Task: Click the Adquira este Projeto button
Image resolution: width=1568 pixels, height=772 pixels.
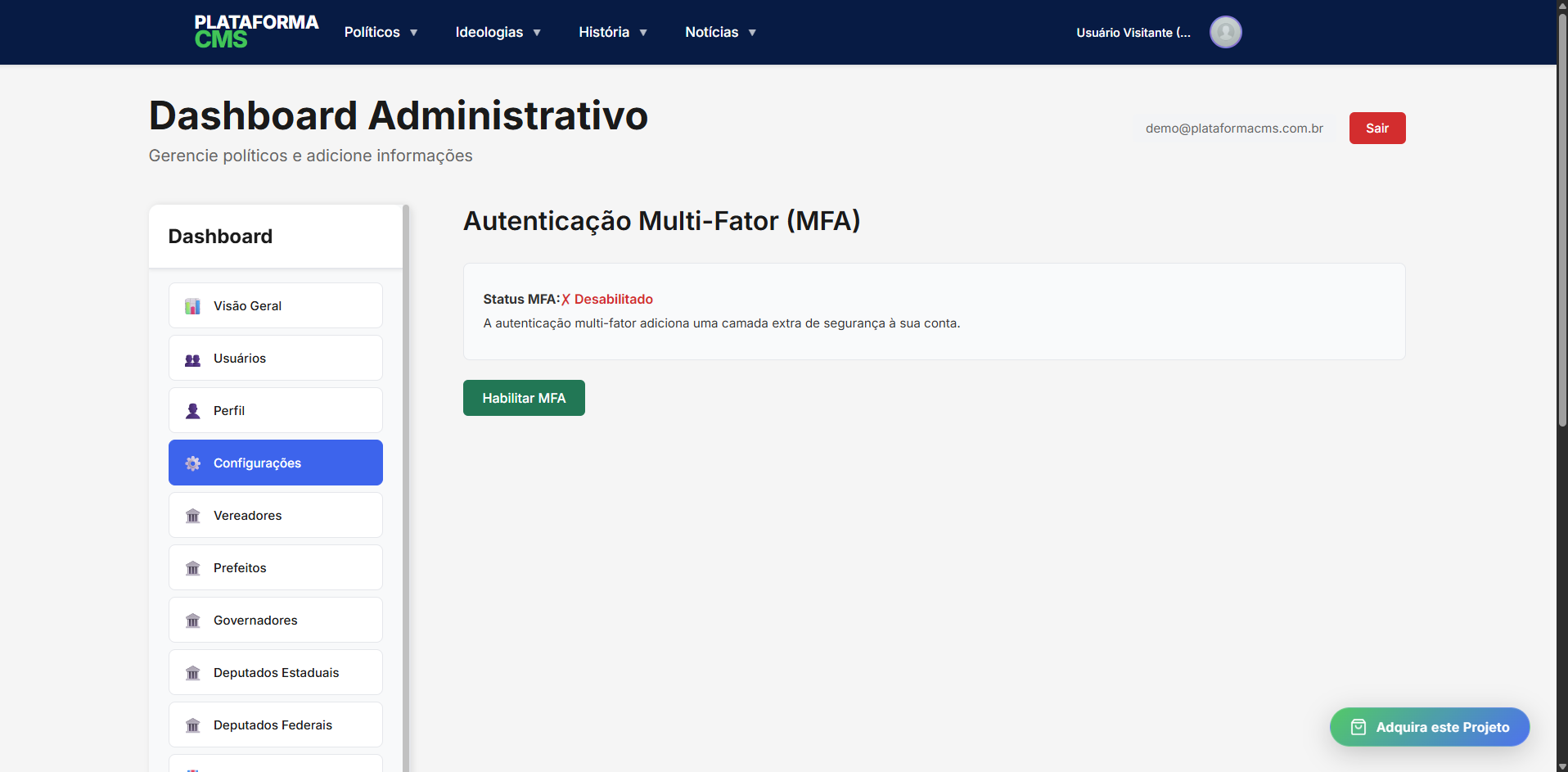Action: 1430,727
